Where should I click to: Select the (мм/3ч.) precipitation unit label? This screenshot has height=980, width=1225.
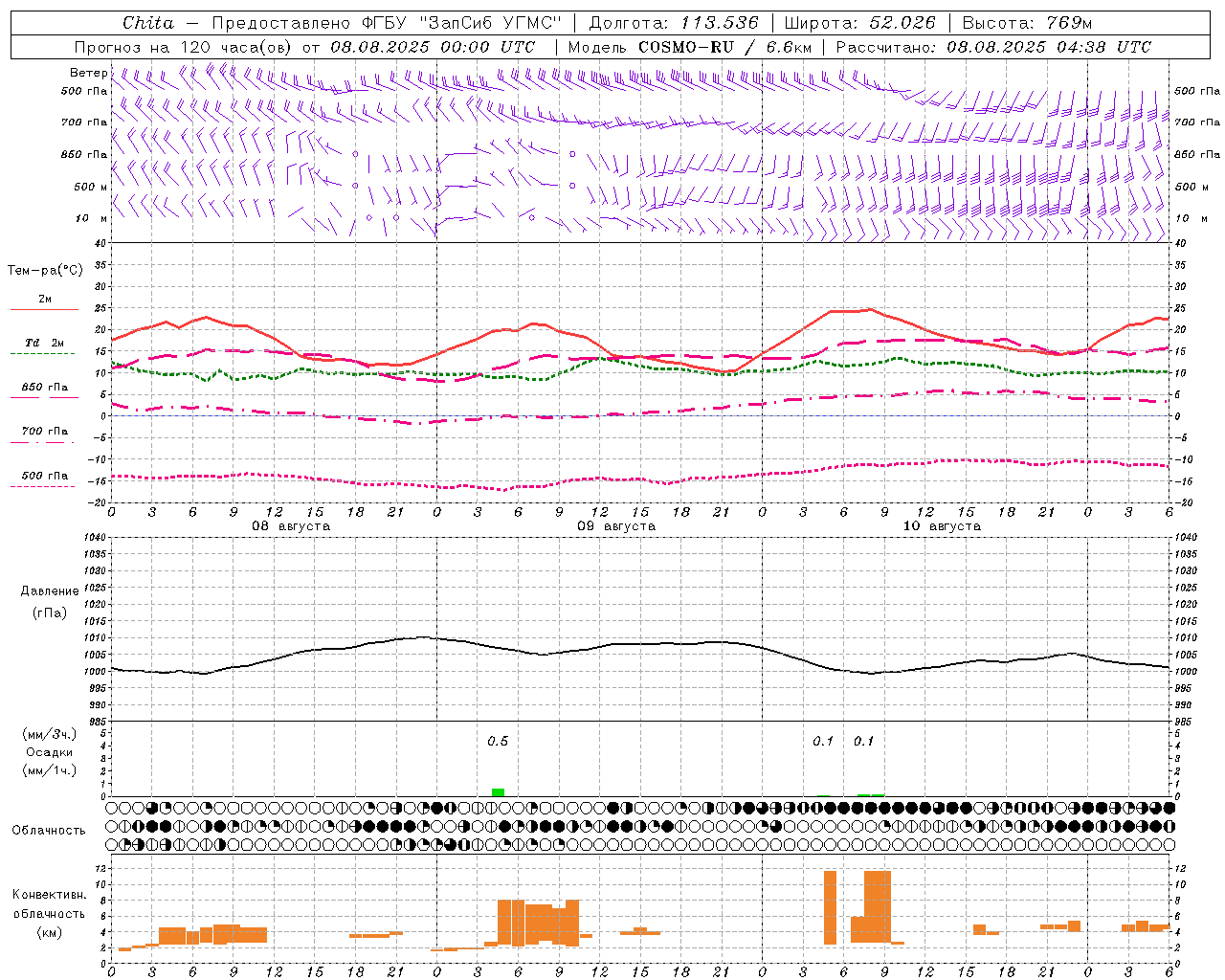coord(50,734)
